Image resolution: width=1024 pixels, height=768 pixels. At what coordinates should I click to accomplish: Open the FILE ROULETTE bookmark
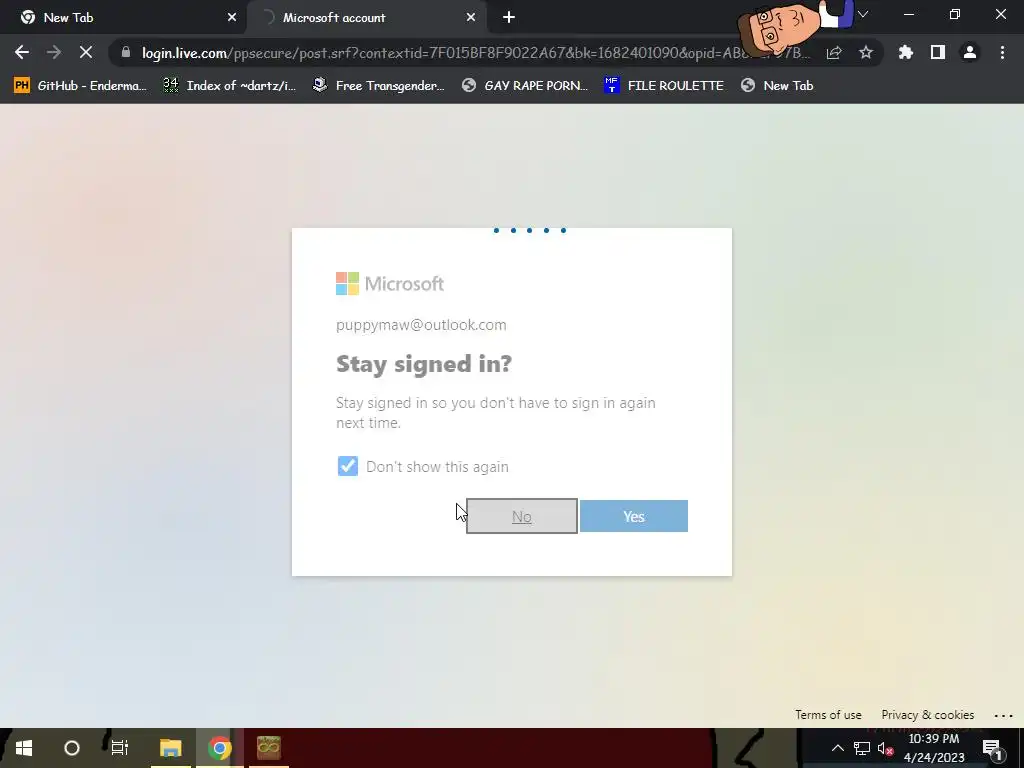664,86
